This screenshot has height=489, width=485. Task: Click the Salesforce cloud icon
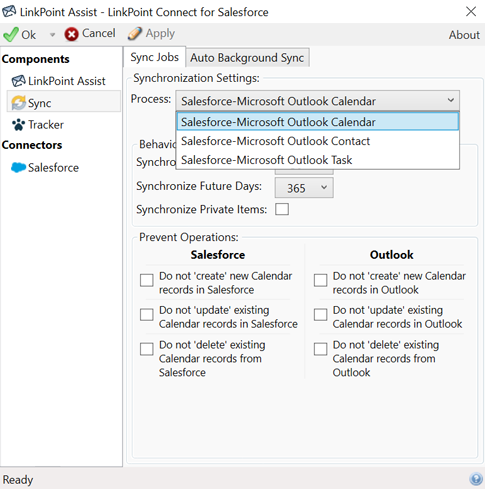click(18, 167)
